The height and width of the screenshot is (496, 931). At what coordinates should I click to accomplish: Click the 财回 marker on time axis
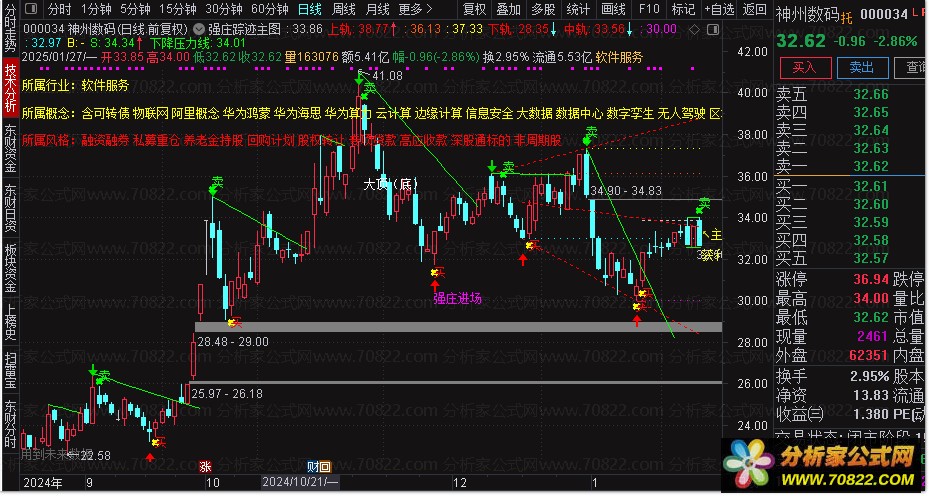click(x=319, y=467)
